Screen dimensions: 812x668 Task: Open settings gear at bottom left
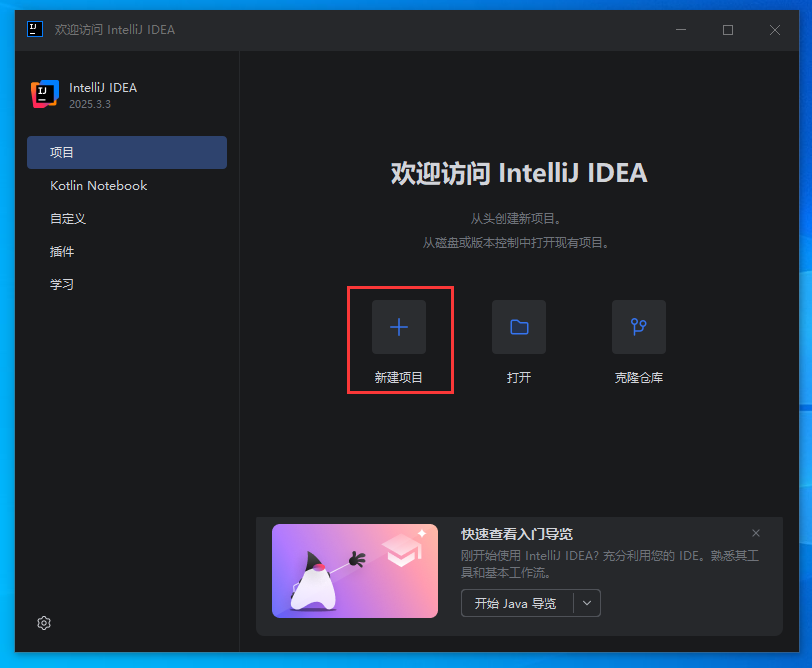pos(44,623)
